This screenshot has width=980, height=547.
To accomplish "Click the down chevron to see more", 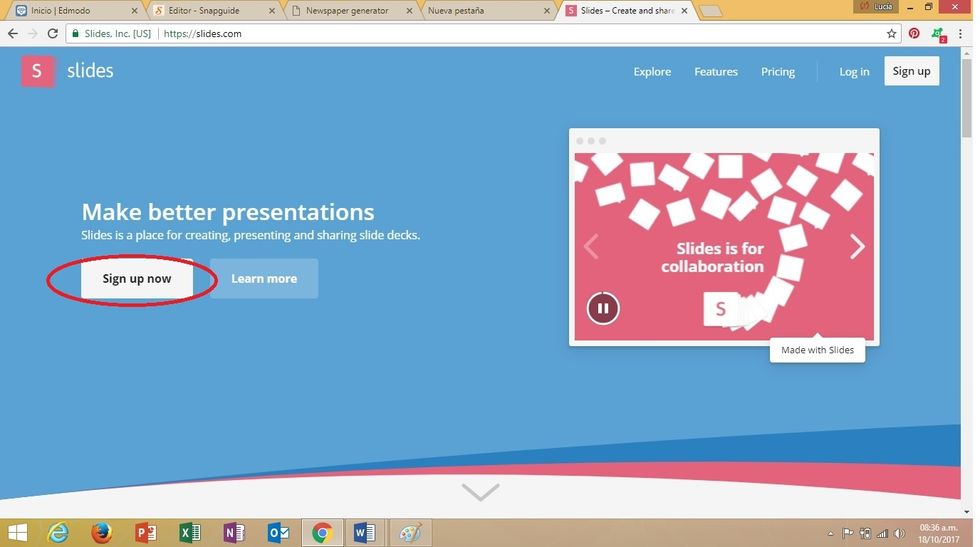I will click(481, 491).
